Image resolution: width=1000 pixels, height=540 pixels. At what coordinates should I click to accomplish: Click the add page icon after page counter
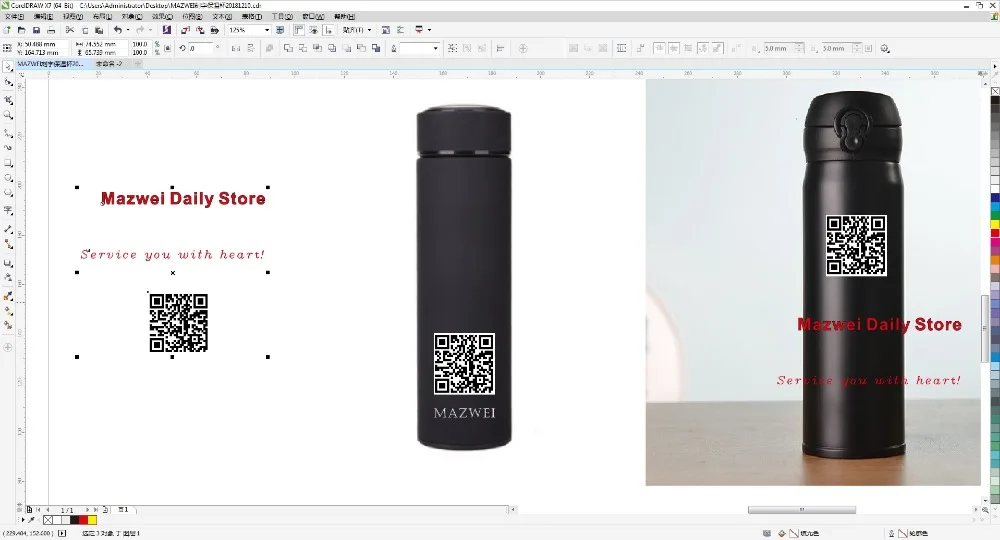pos(105,510)
